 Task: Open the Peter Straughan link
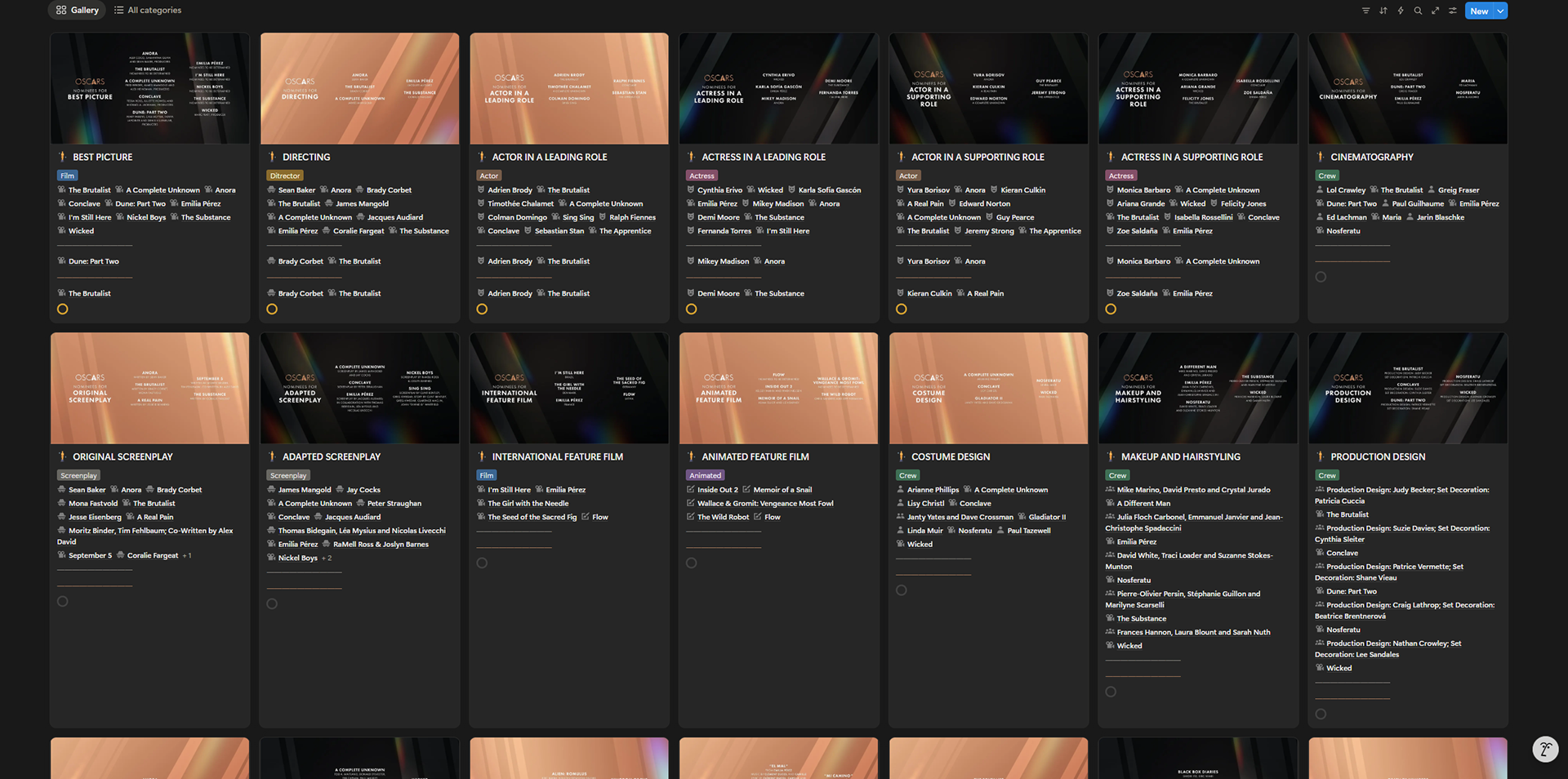coord(394,504)
